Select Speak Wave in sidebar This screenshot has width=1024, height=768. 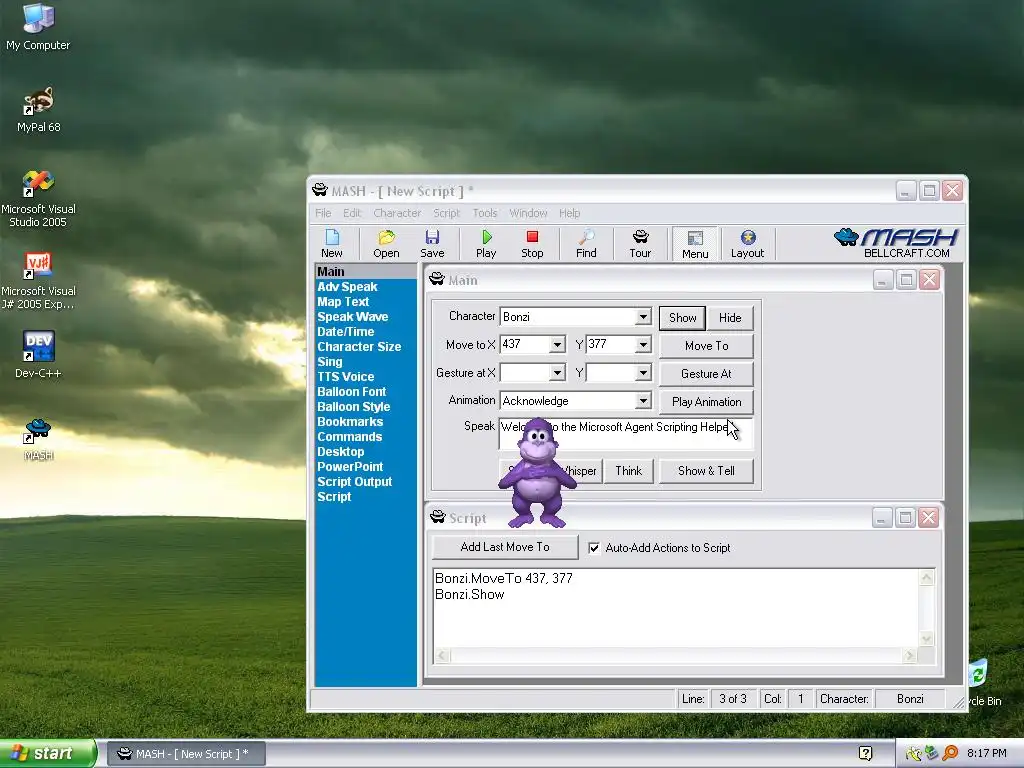(x=353, y=317)
